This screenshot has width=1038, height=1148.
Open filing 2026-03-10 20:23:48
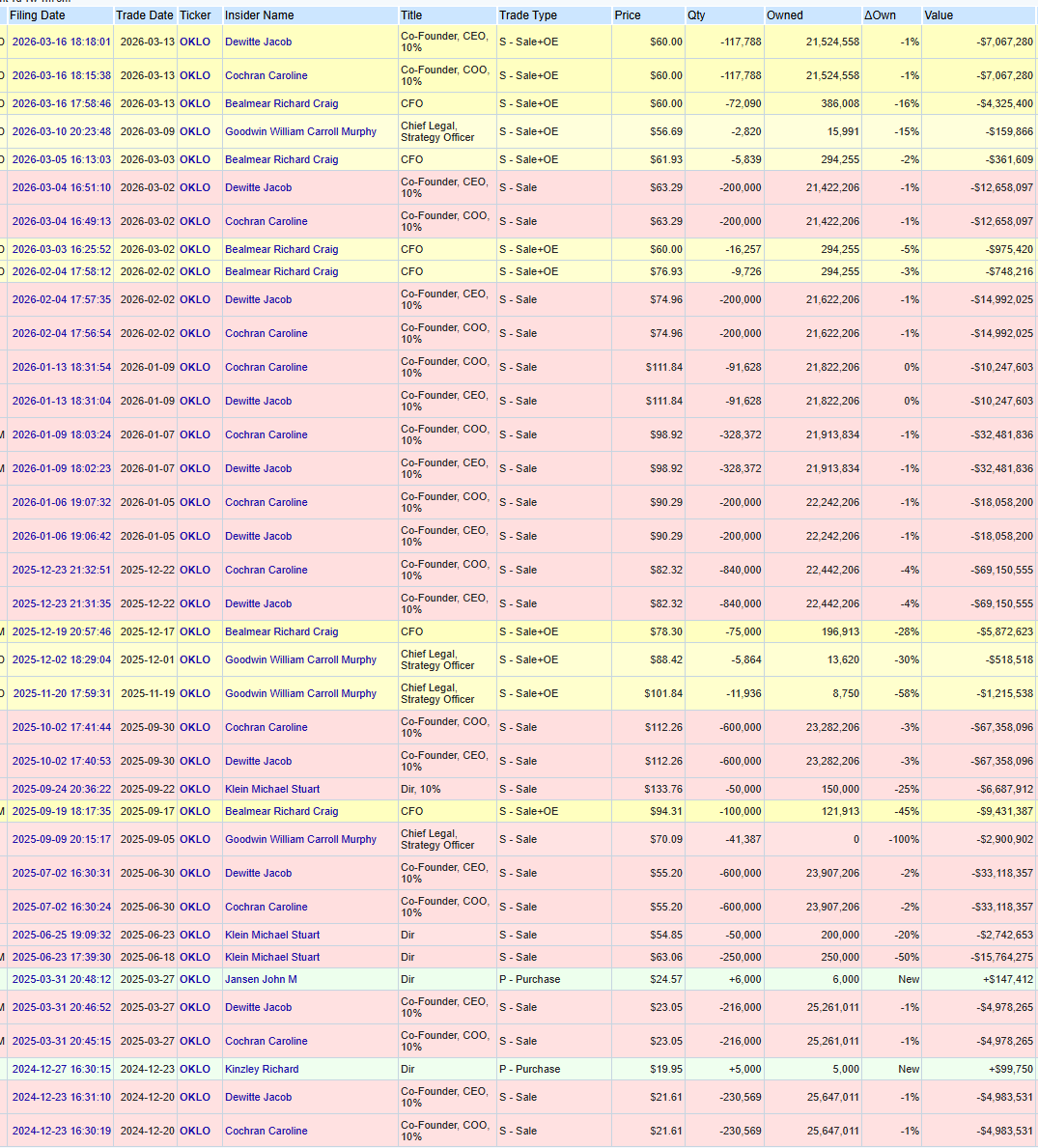[x=62, y=131]
